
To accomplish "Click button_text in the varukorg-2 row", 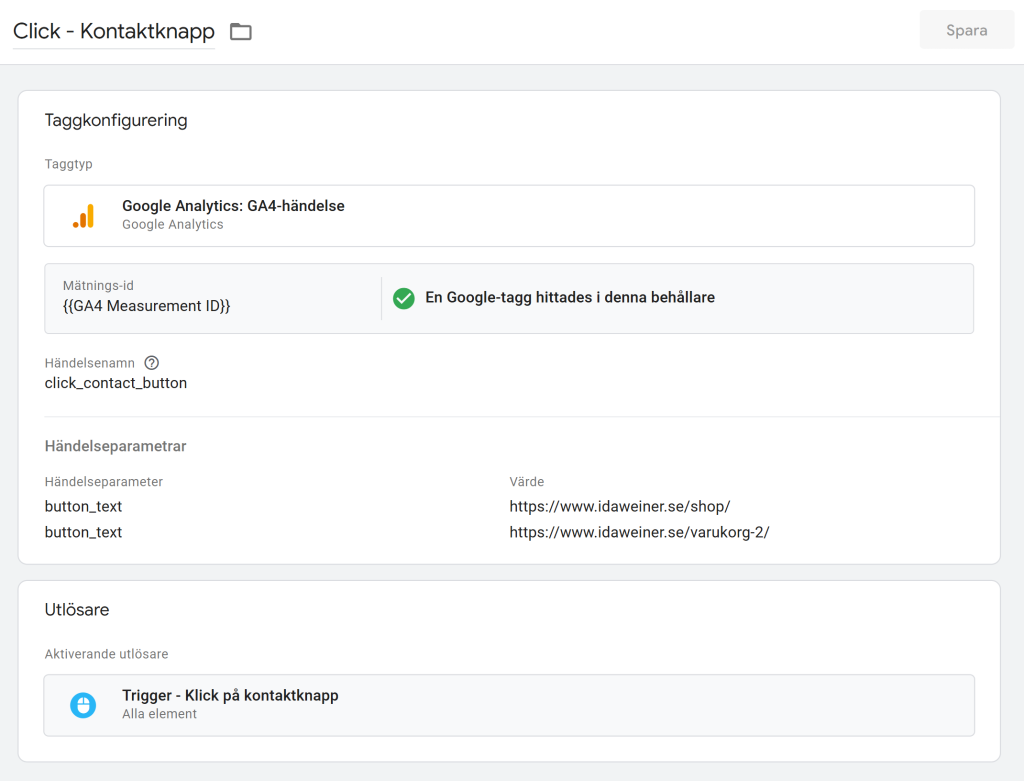I will pyautogui.click(x=83, y=532).
